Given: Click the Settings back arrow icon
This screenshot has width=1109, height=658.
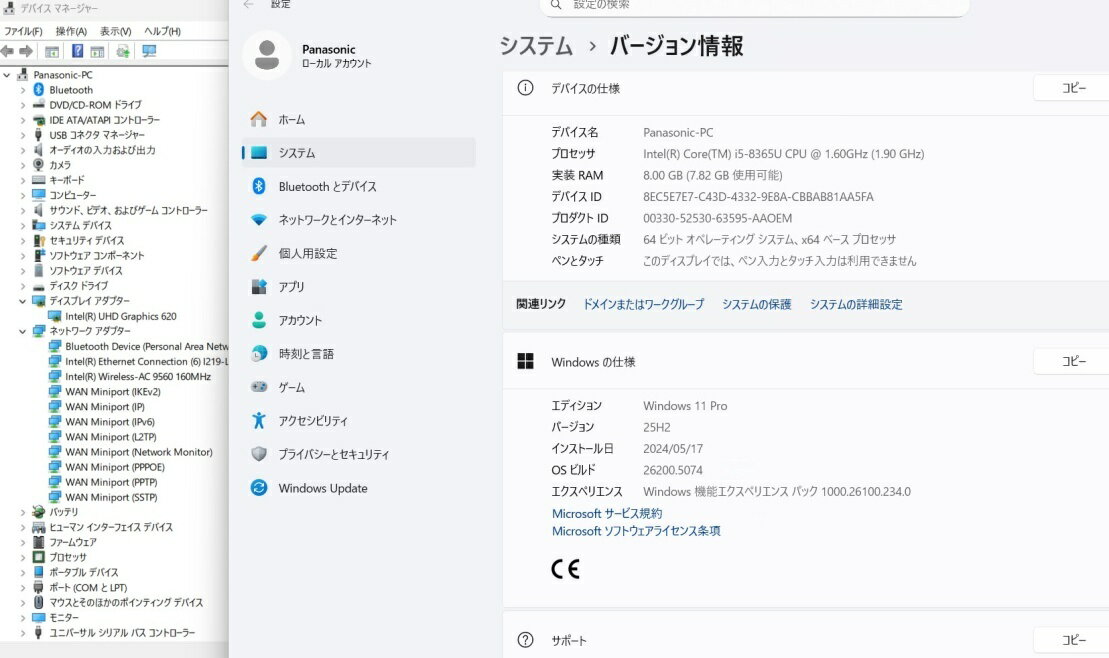Looking at the screenshot, I should pos(249,5).
